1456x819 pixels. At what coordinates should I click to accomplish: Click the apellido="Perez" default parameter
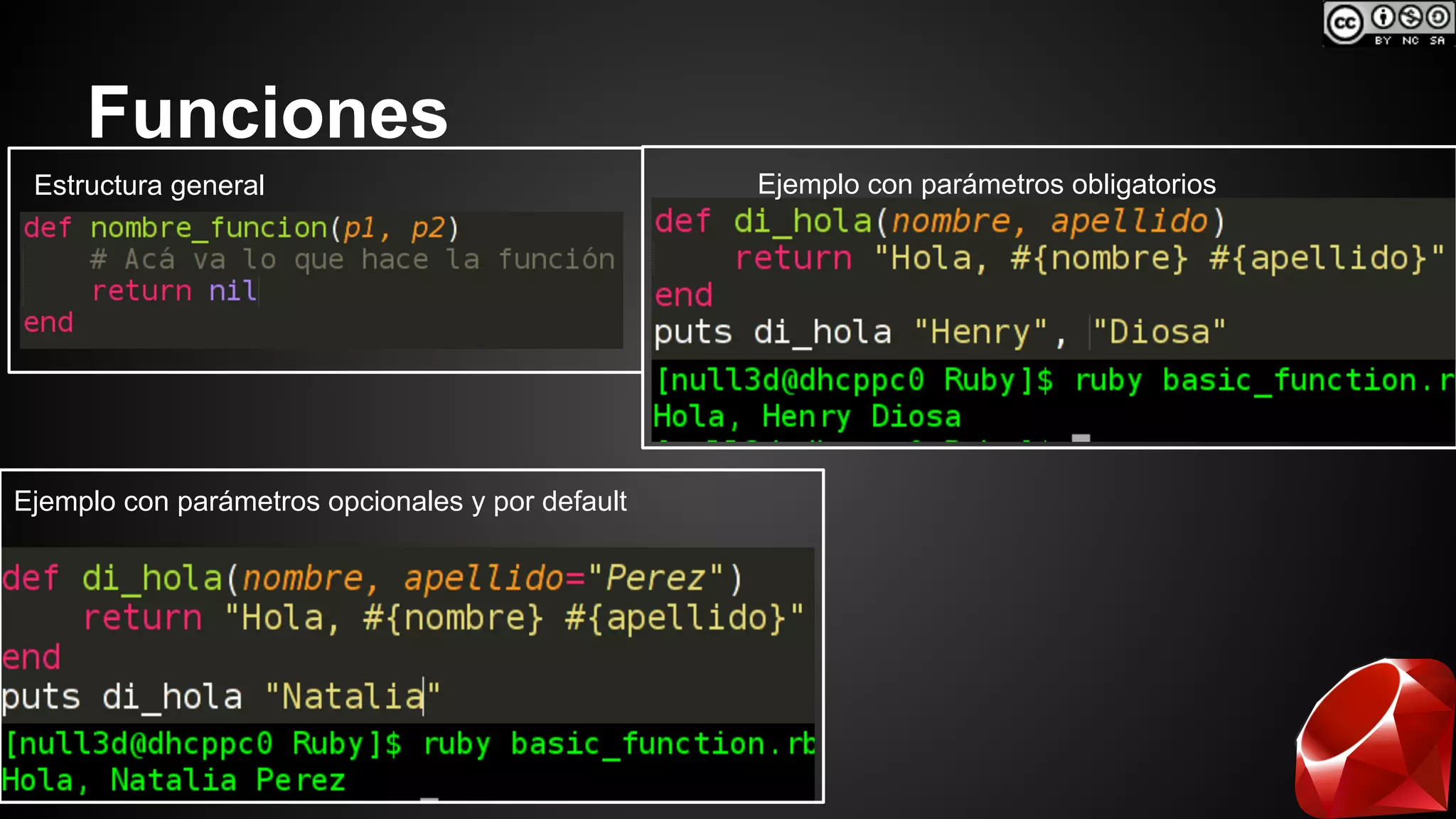(564, 577)
